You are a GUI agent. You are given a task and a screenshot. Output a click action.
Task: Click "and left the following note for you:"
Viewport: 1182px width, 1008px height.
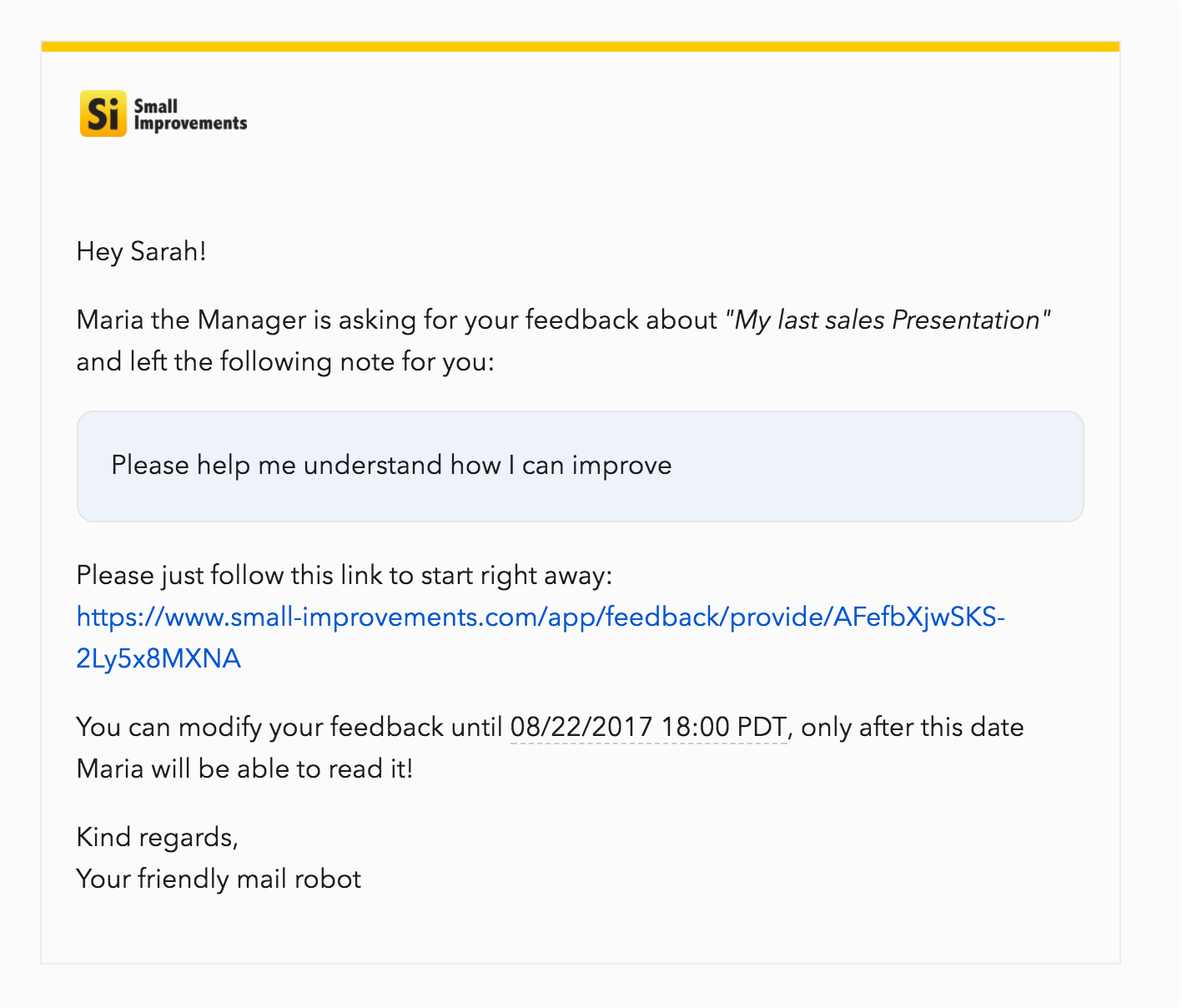point(285,362)
